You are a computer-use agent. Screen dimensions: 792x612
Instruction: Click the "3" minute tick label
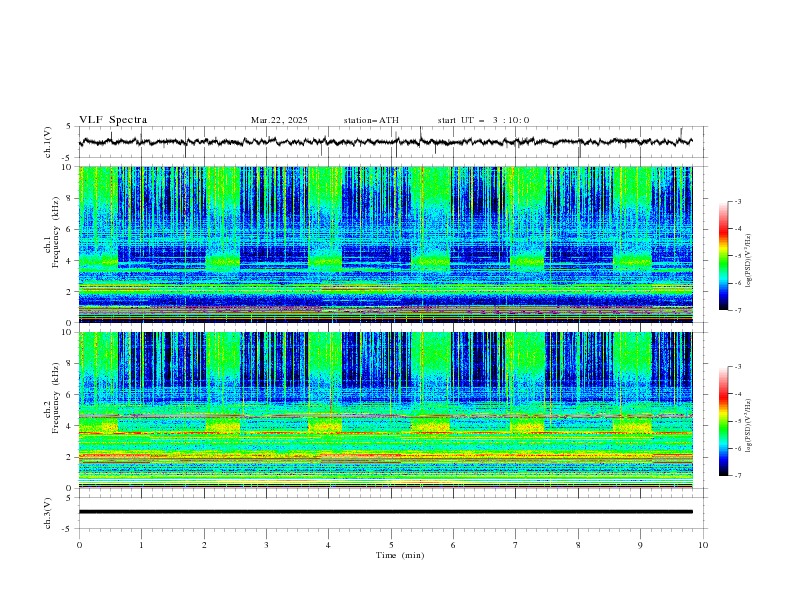(x=266, y=545)
